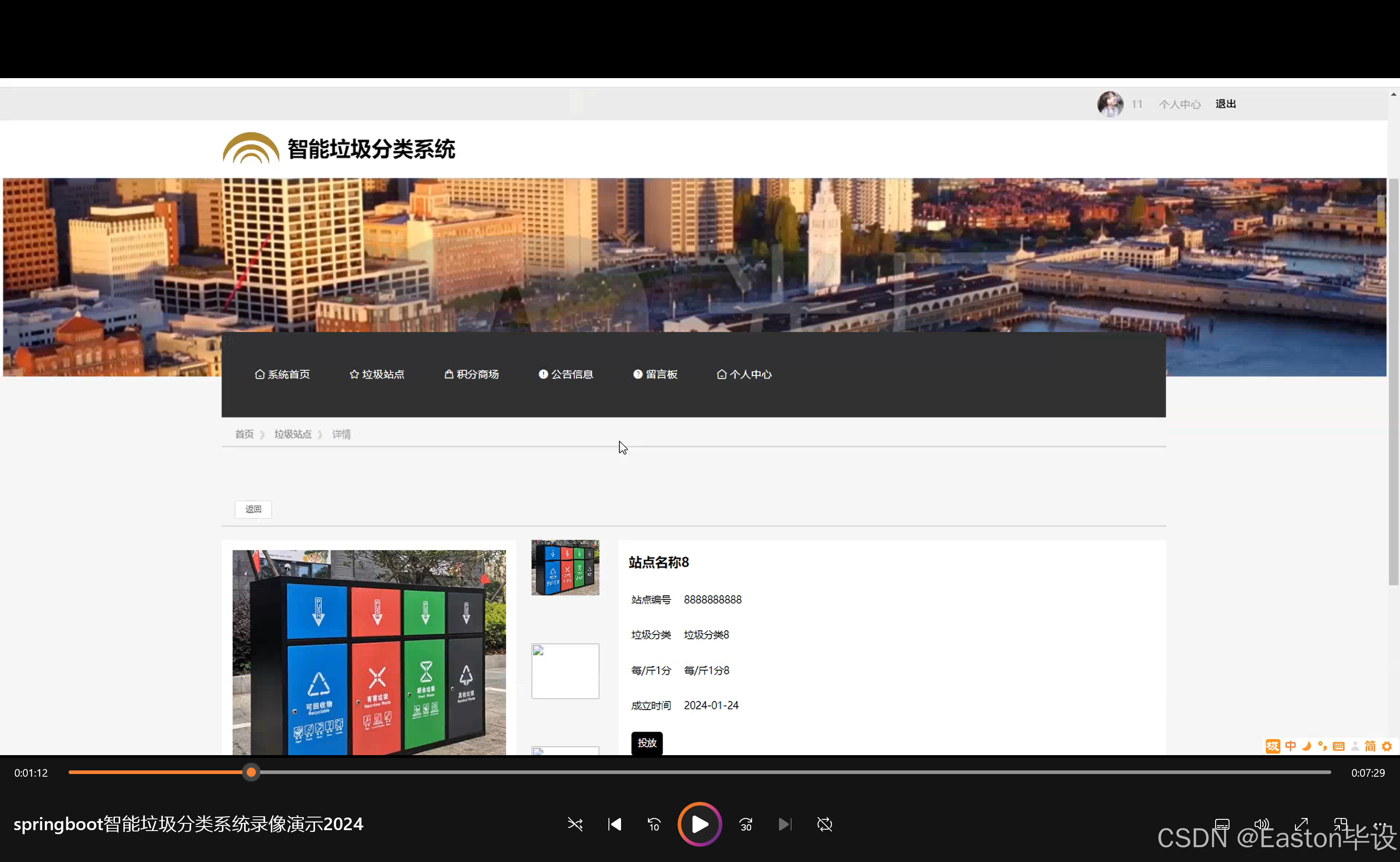Open the 公告信息 menu item

point(565,374)
